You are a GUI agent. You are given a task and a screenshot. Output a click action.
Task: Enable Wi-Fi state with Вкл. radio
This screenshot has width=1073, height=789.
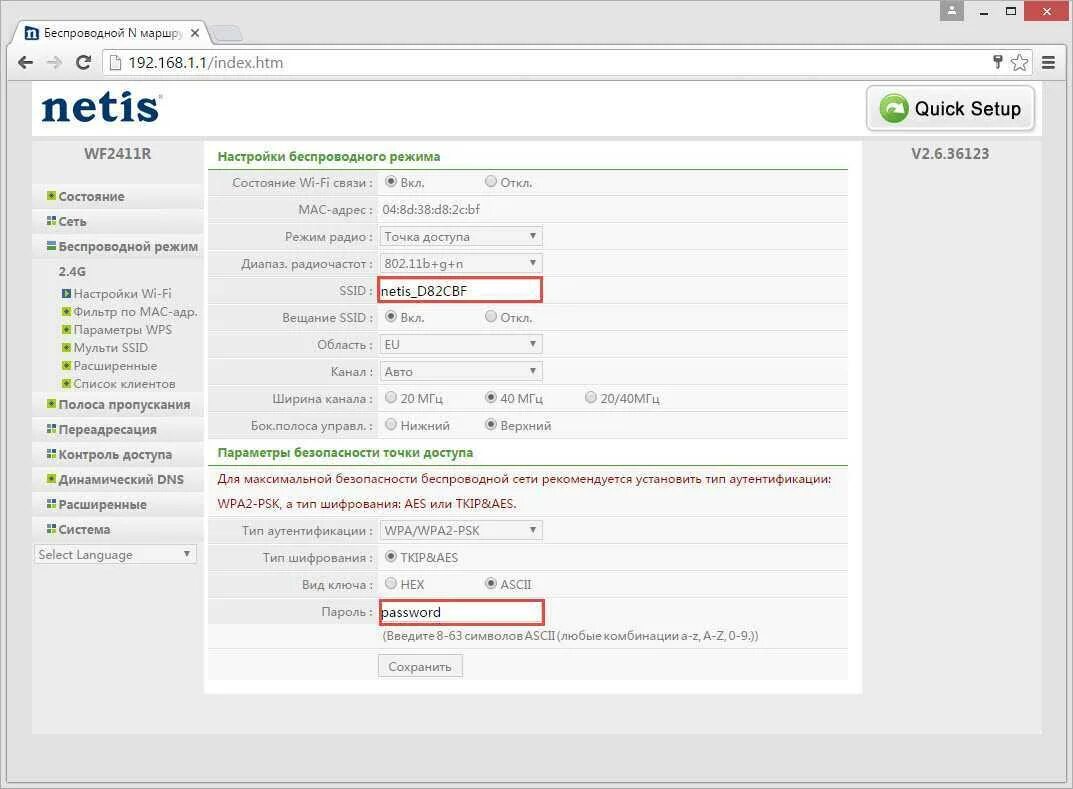[x=391, y=182]
